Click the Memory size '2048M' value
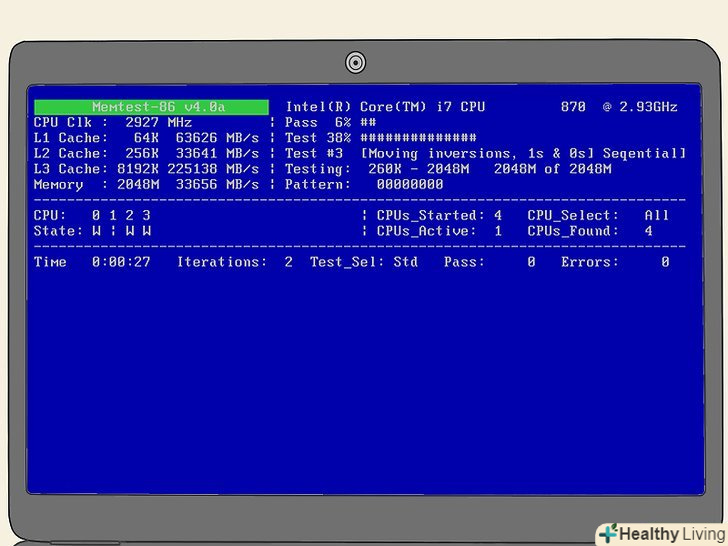 click(x=138, y=184)
